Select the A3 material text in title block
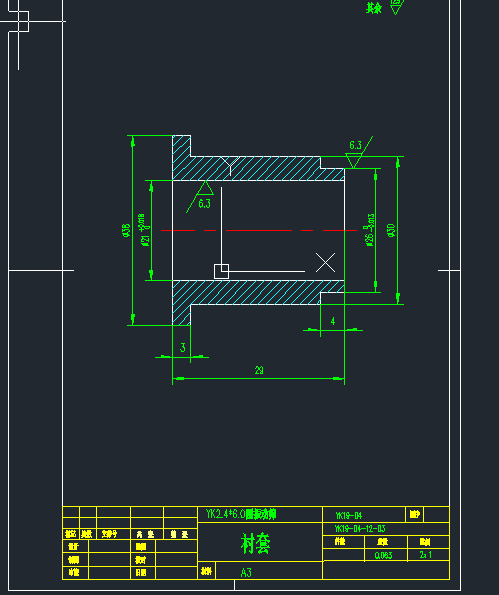 click(246, 572)
